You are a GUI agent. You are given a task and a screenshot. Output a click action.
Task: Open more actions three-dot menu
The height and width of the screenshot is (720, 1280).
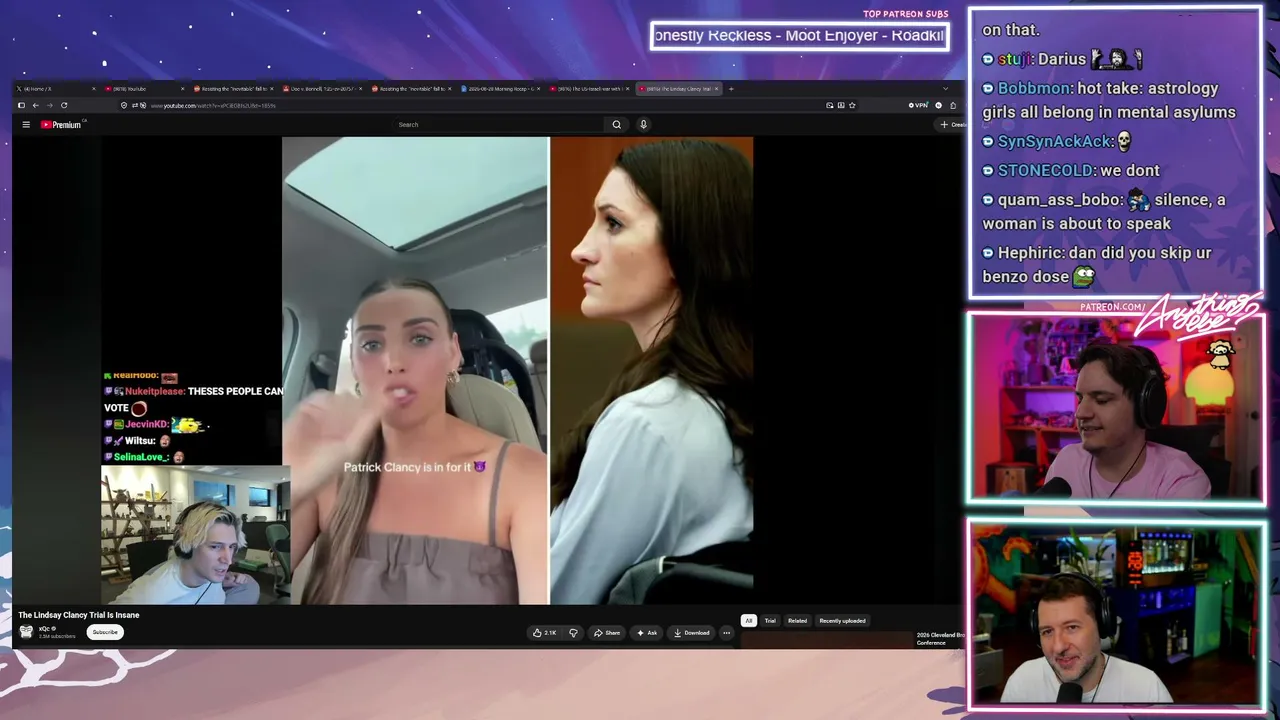[x=726, y=633]
